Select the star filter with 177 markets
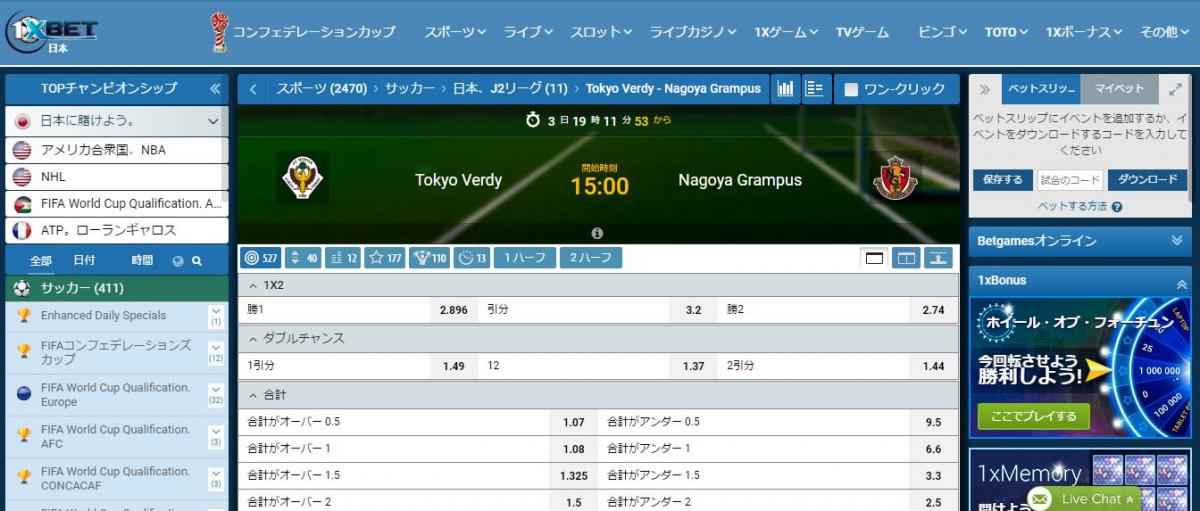 tap(384, 258)
